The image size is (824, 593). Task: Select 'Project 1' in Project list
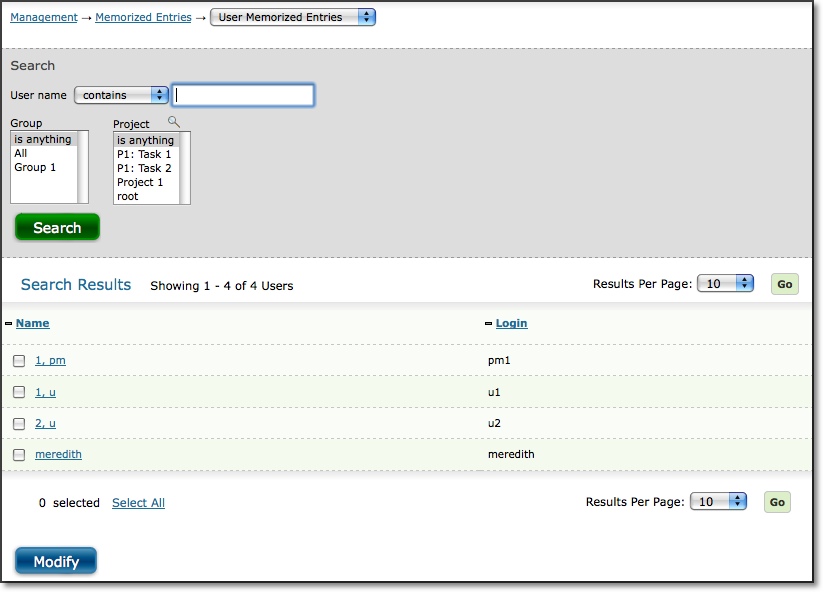[147, 183]
